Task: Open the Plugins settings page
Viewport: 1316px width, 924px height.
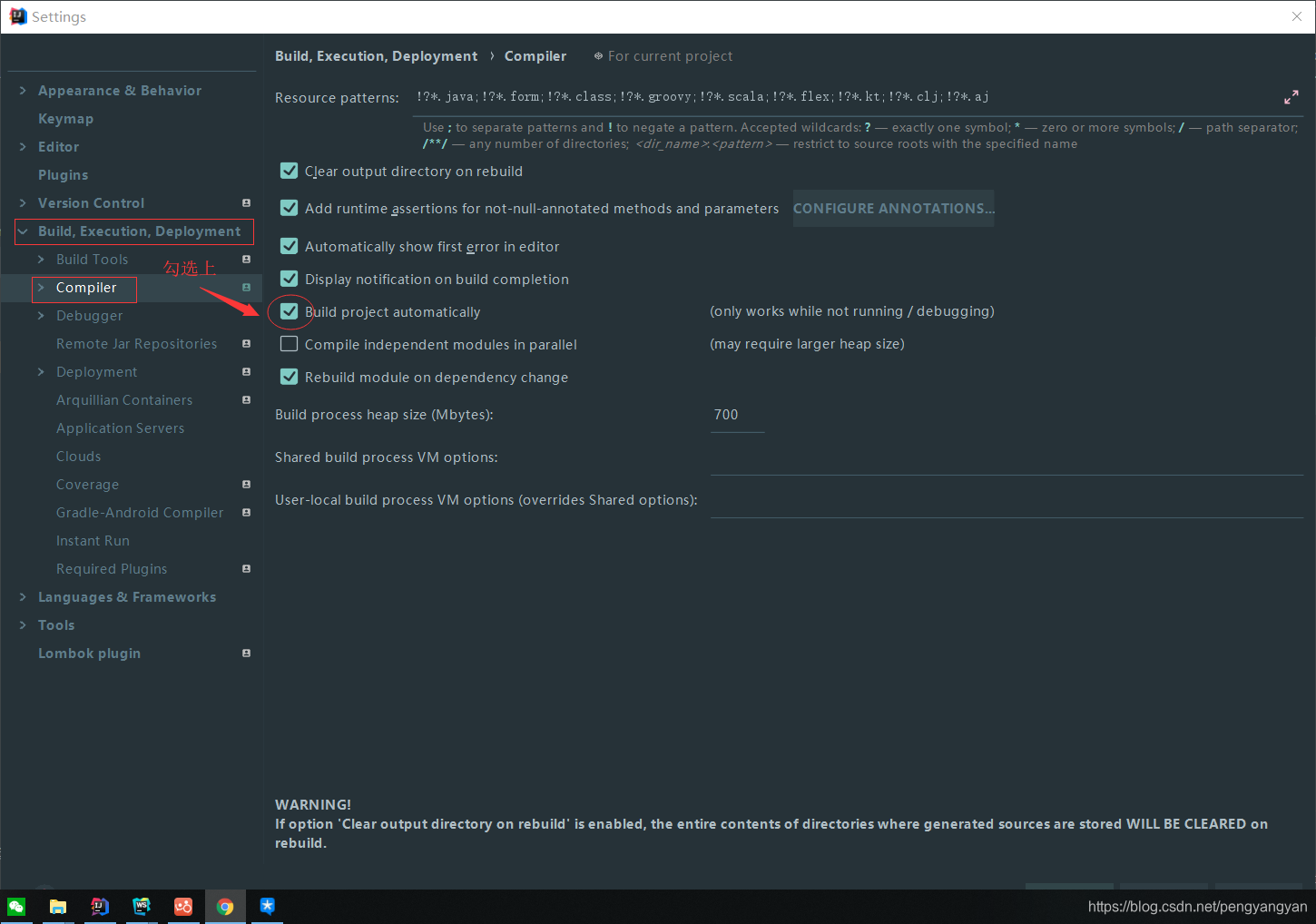Action: (x=63, y=175)
